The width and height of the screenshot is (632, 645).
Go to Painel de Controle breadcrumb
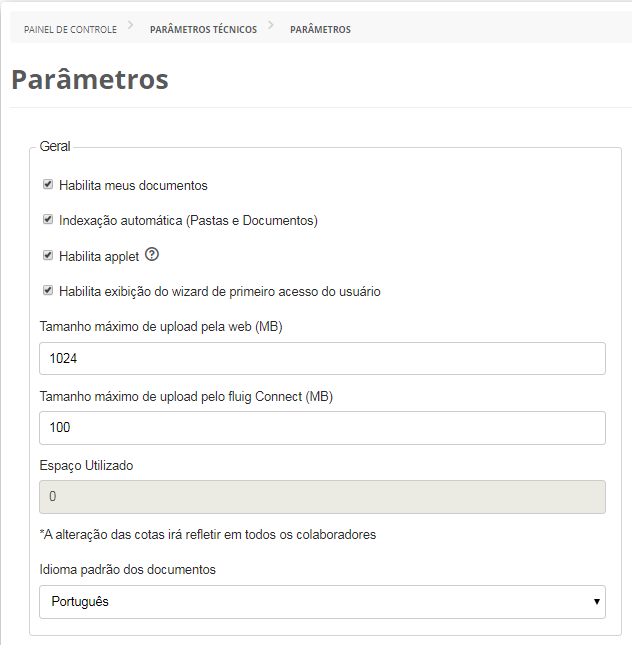pyautogui.click(x=70, y=30)
